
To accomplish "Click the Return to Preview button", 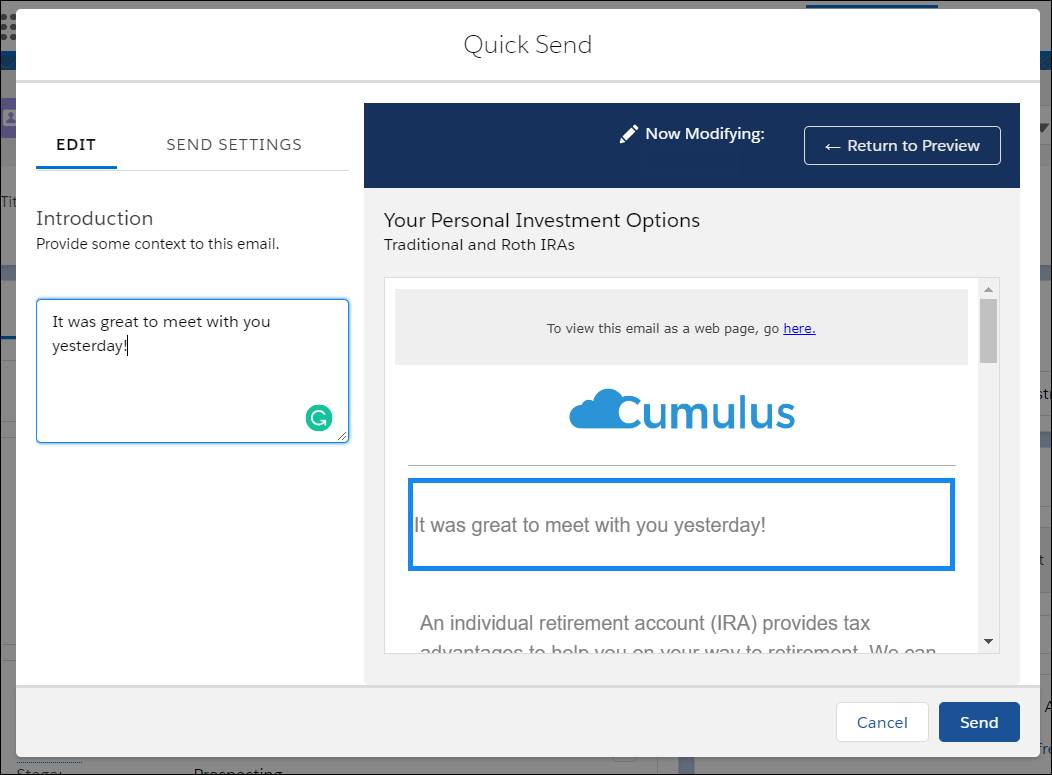I will tap(902, 145).
